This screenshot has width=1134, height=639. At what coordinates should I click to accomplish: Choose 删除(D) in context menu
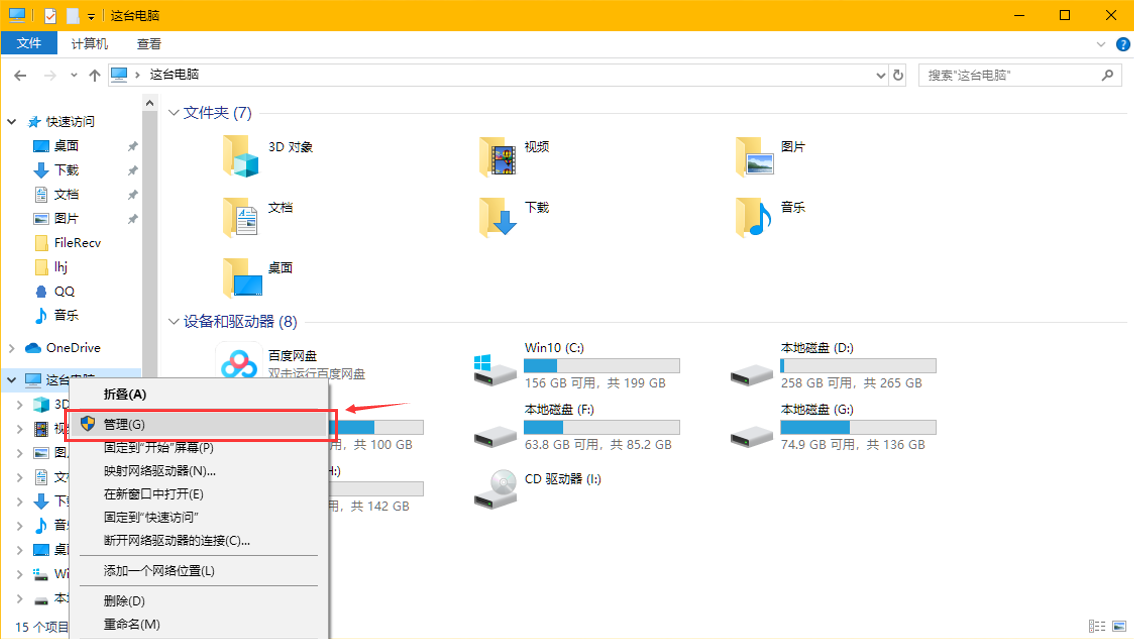(x=199, y=601)
